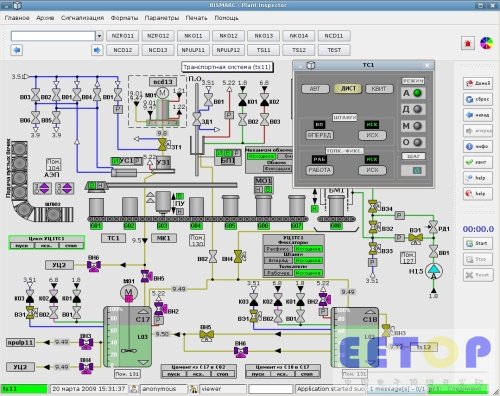Open the Параметры menu
Viewport: 500px width, 396px height.
(162, 18)
